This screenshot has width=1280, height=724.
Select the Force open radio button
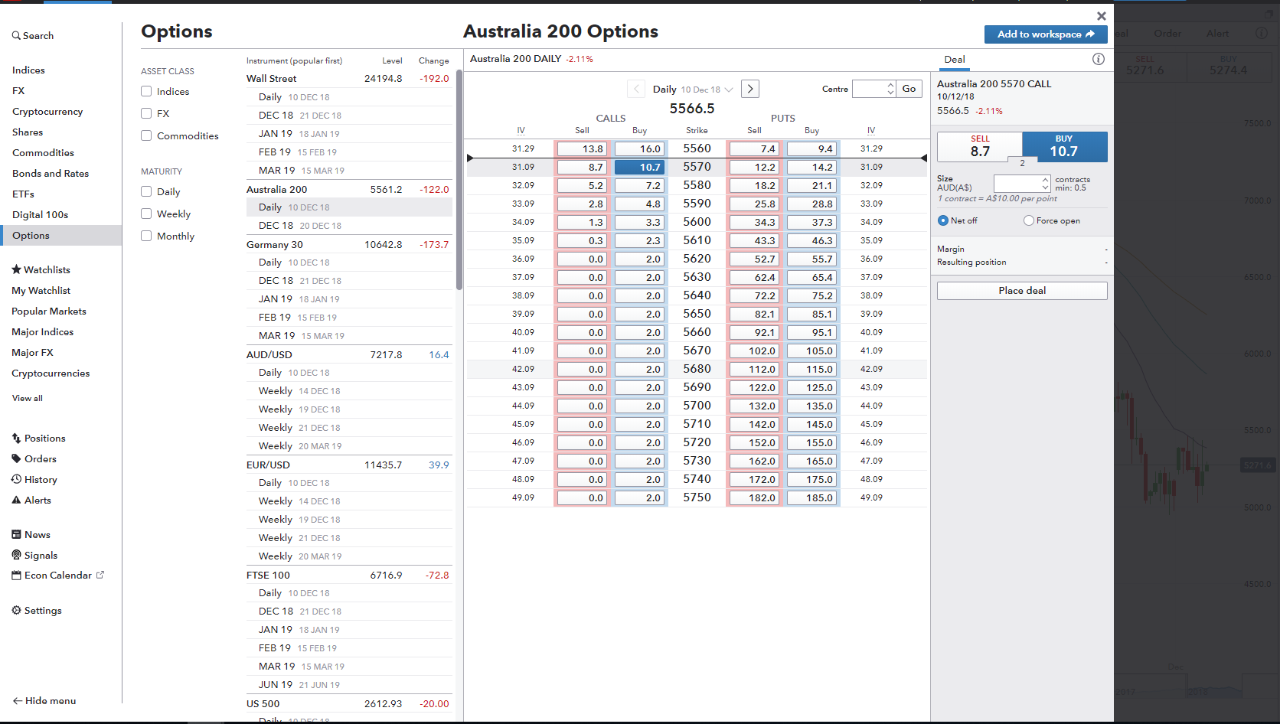(1029, 221)
